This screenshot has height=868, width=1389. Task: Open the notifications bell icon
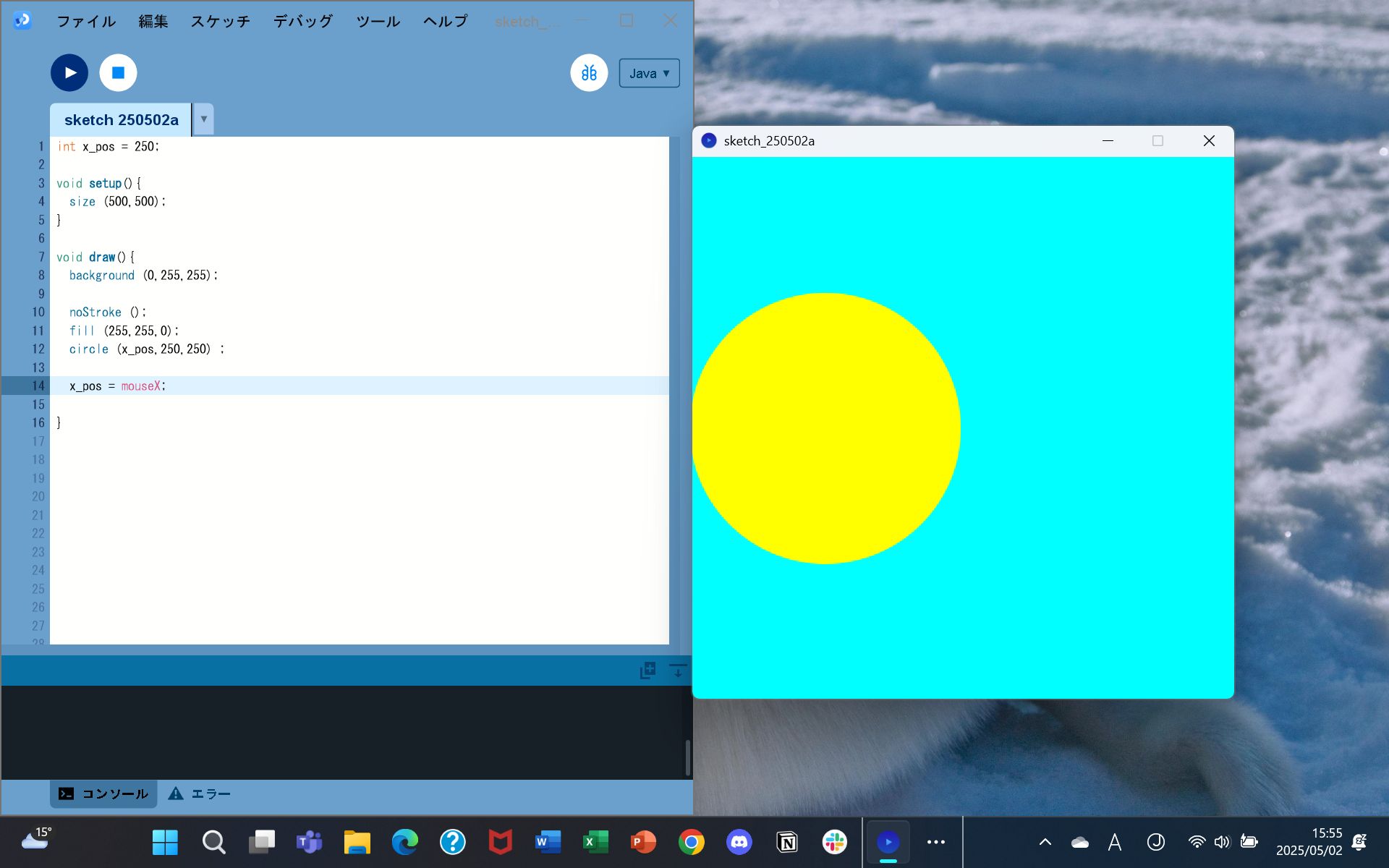(1360, 842)
